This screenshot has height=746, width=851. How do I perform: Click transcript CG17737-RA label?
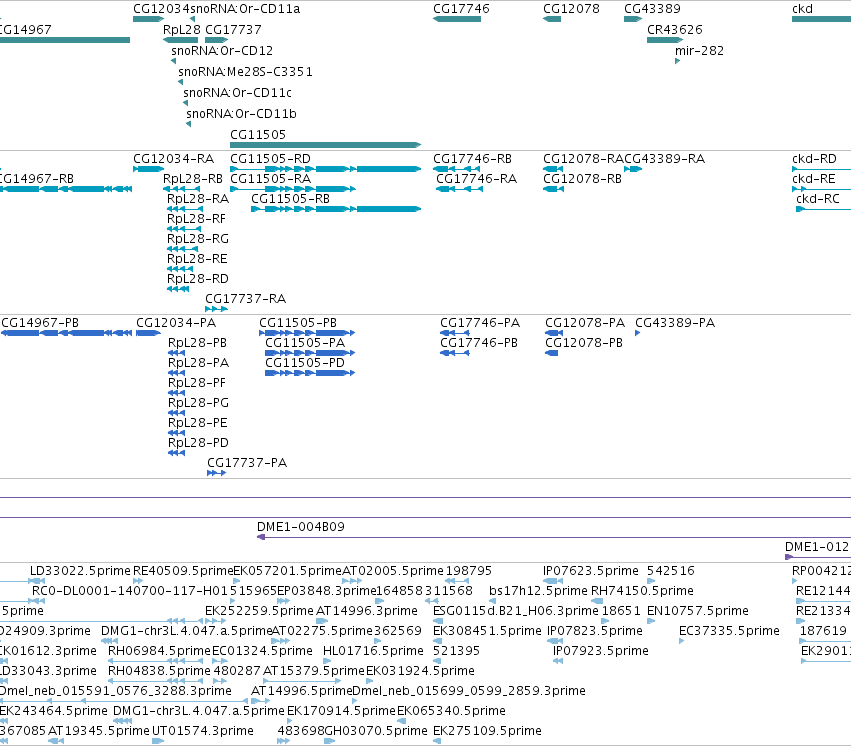click(245, 298)
